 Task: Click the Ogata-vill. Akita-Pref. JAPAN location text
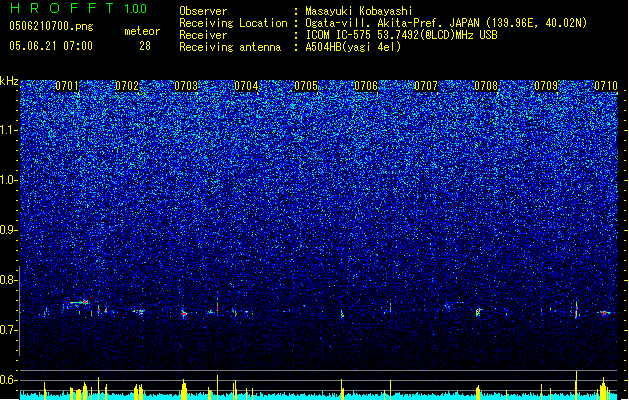(446, 23)
